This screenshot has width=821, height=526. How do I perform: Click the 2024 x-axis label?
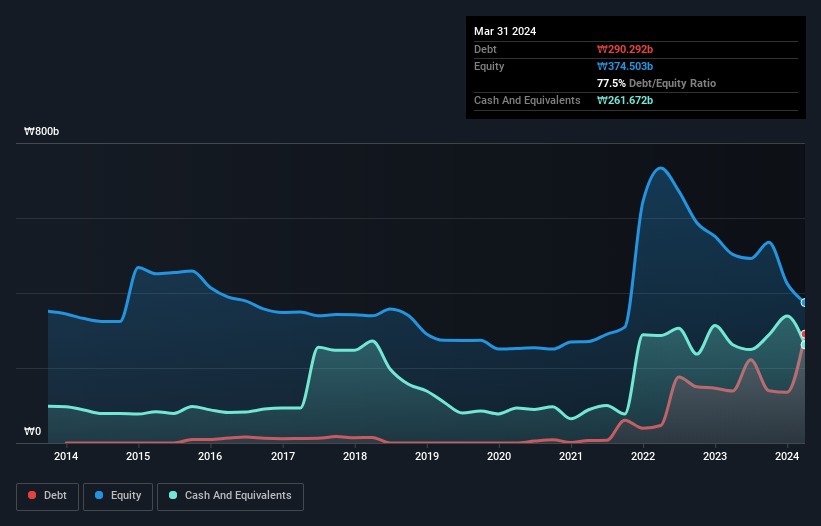[x=787, y=456]
